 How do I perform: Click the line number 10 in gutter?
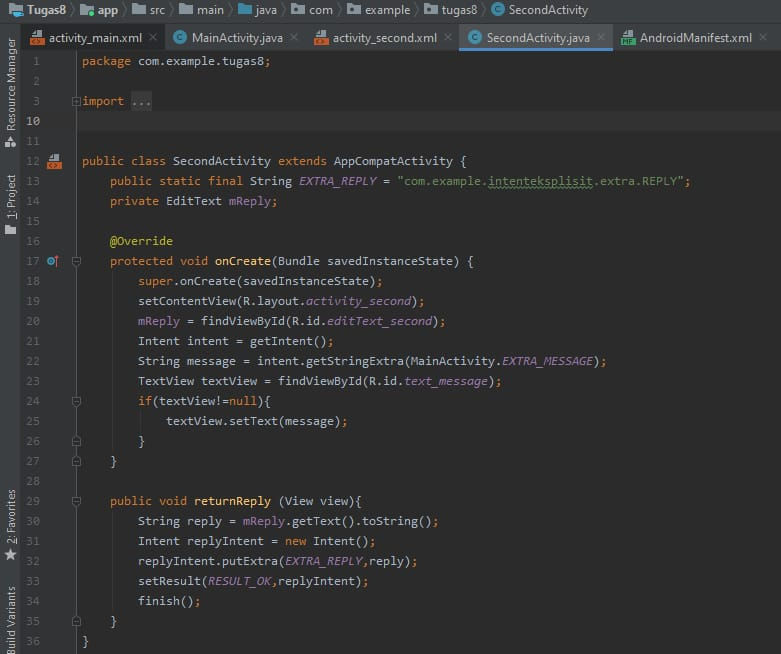pos(33,121)
